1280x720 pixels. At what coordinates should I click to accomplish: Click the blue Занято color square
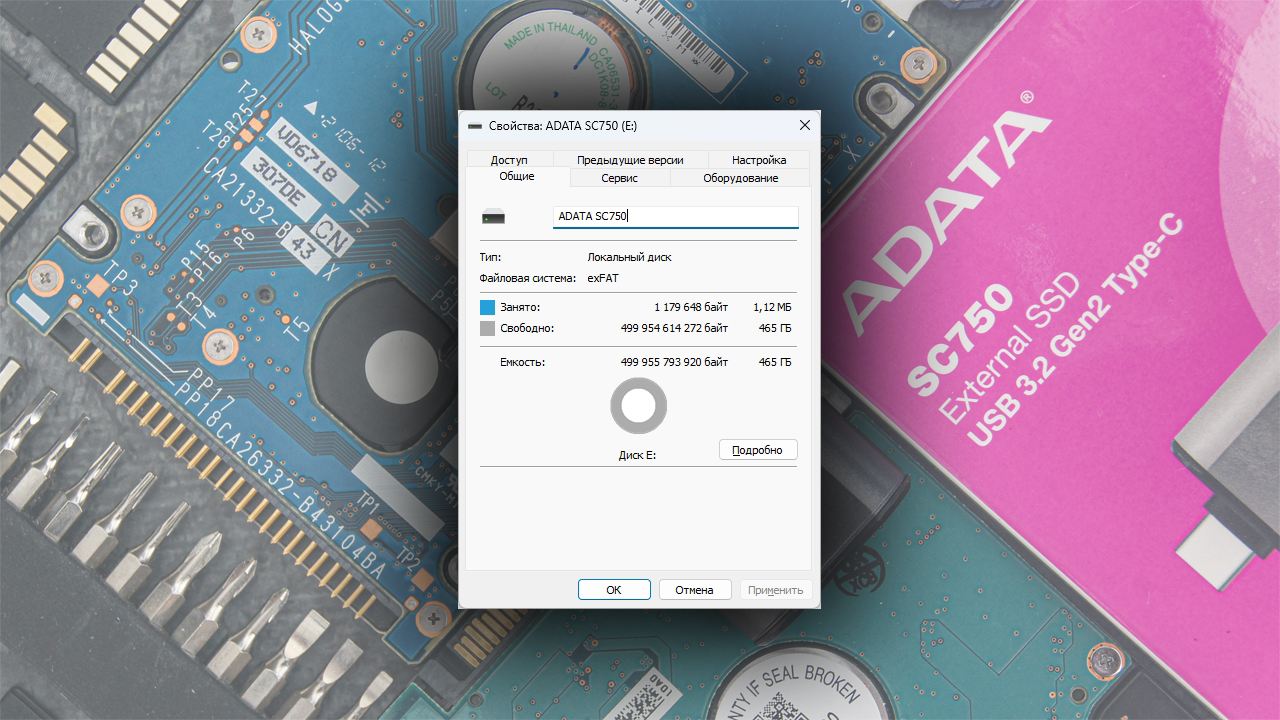(x=487, y=307)
